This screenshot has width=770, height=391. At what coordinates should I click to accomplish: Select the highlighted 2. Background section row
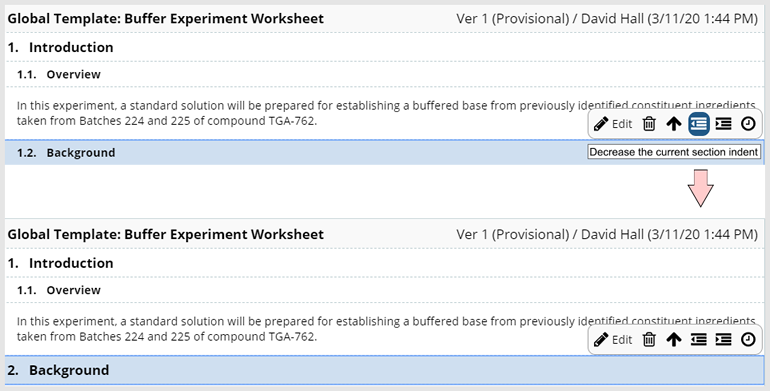coord(385,370)
